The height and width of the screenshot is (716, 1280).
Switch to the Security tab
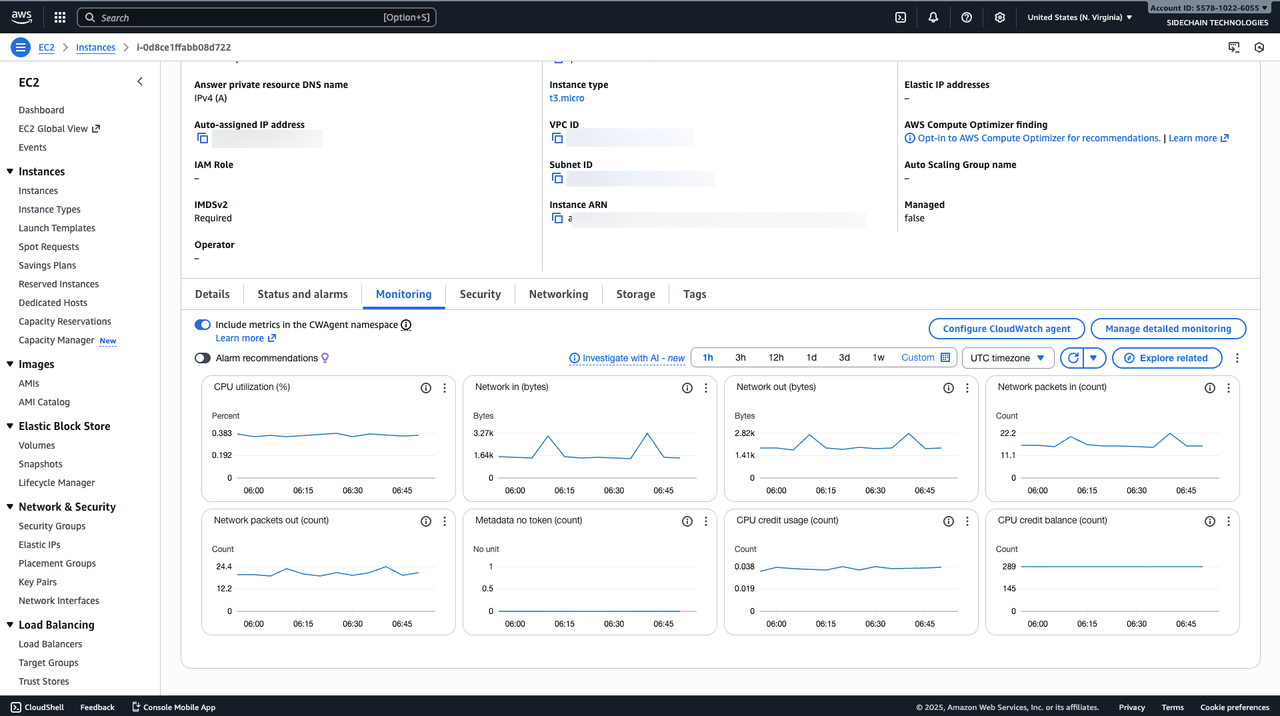pyautogui.click(x=480, y=294)
